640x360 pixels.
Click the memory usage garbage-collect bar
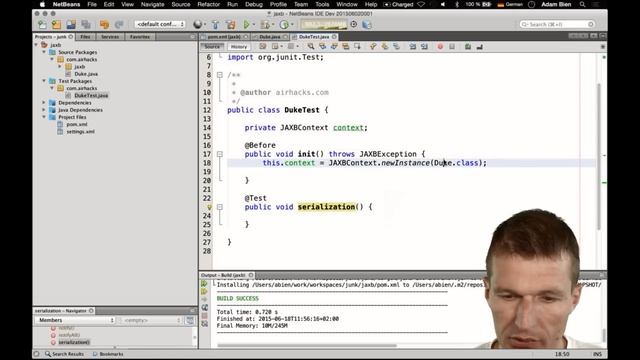324,24
